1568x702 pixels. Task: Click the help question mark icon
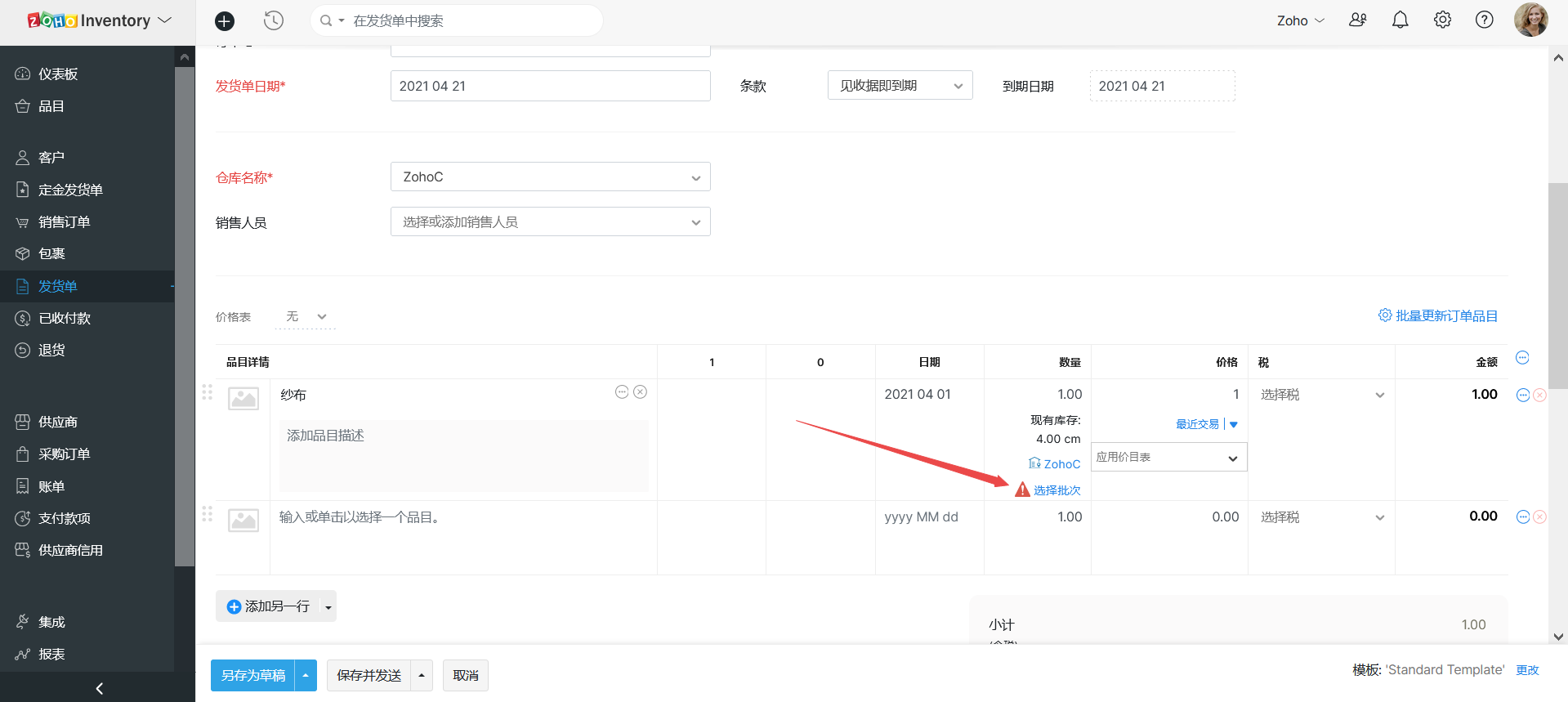[x=1484, y=20]
